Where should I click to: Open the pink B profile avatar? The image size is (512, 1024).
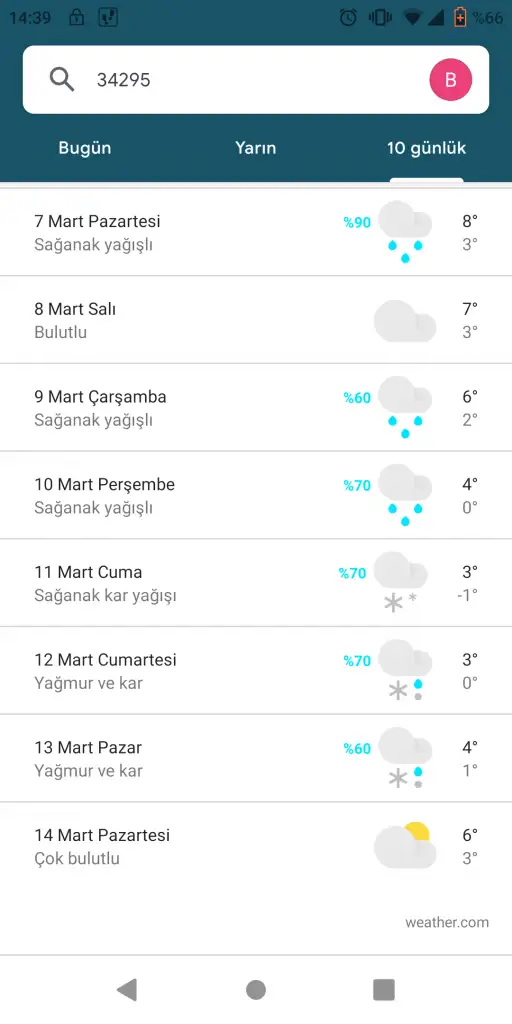451,80
